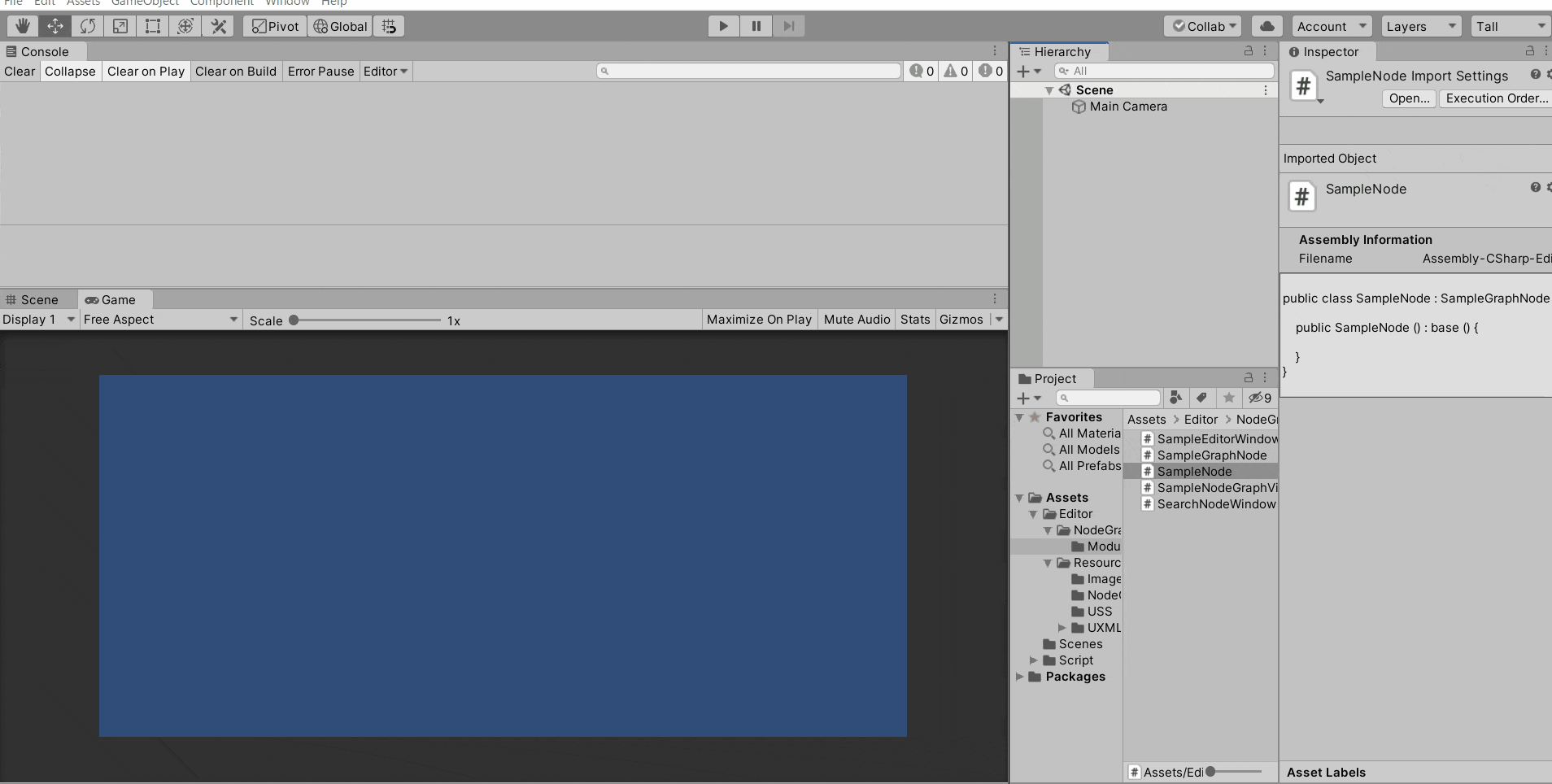Open Scene row context menu
The height and width of the screenshot is (784, 1552).
click(1265, 90)
